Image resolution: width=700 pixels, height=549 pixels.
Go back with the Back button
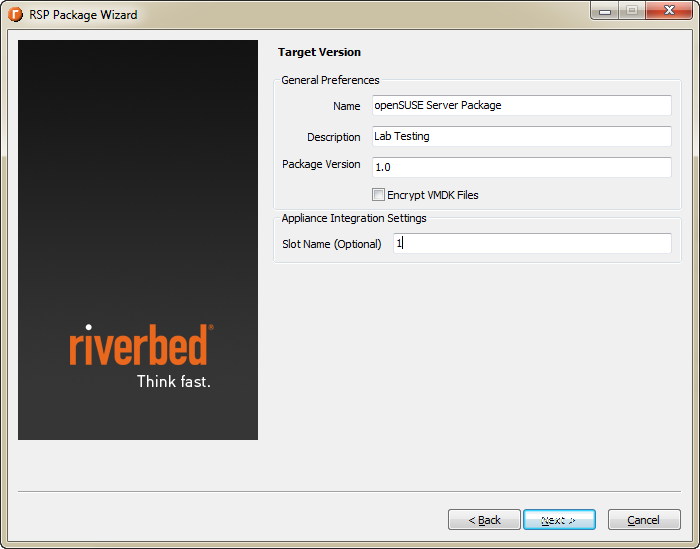[484, 520]
